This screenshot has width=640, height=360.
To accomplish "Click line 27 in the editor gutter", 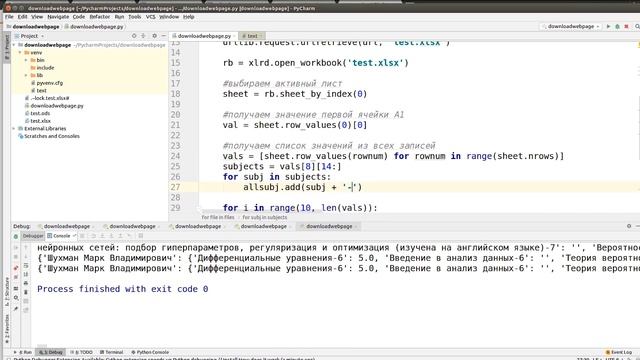I will (176, 187).
